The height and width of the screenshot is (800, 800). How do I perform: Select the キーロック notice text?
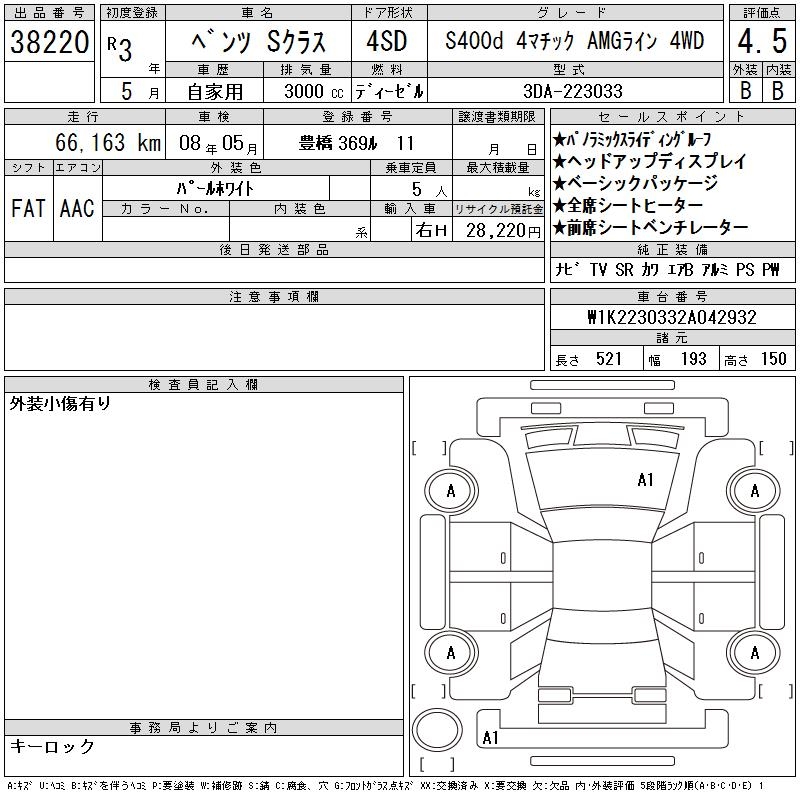tap(52, 746)
